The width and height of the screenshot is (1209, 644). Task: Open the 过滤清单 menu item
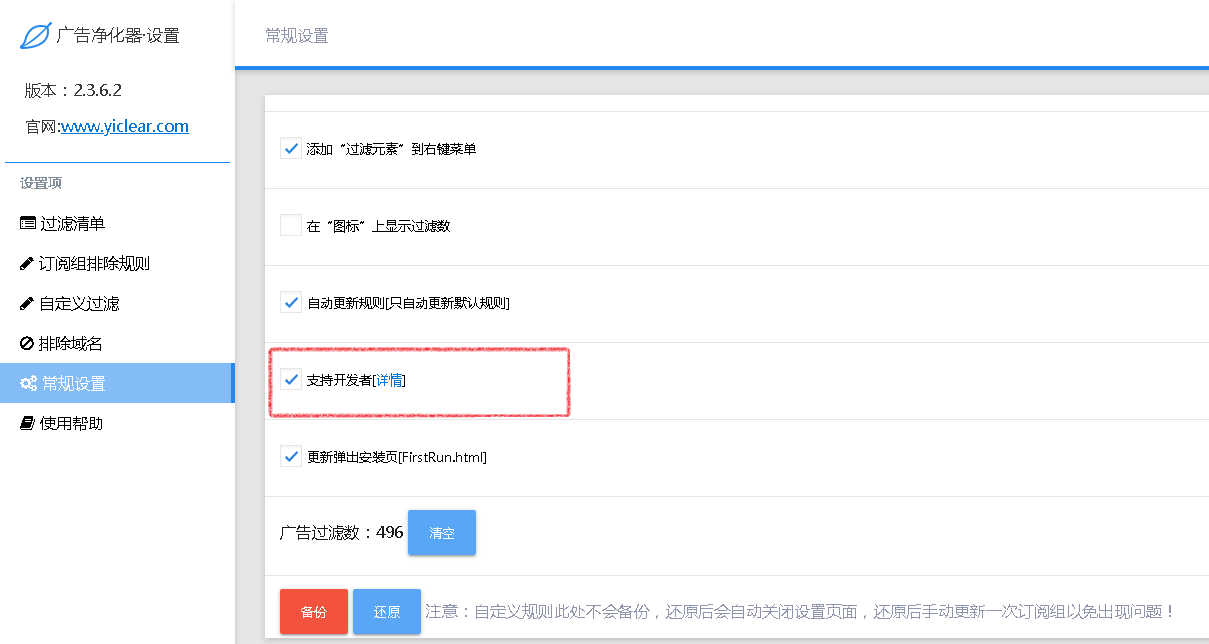(72, 224)
